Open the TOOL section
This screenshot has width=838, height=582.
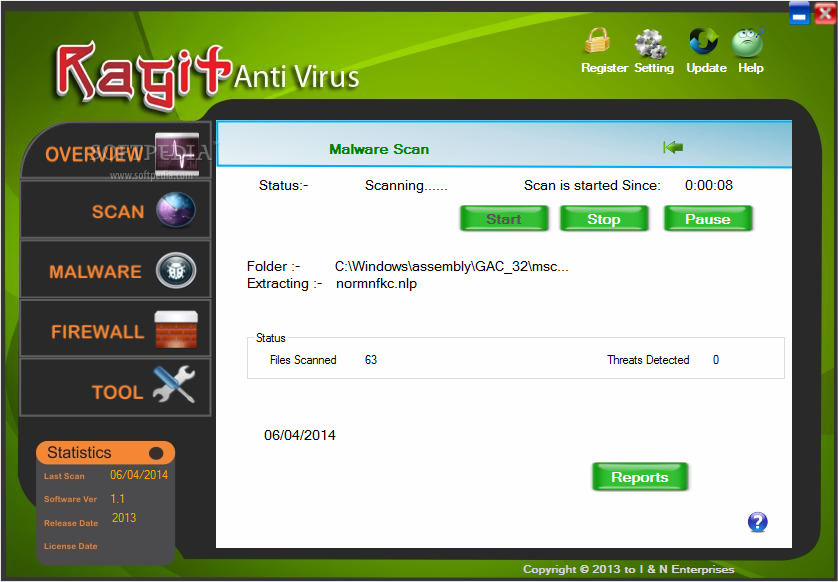tap(115, 387)
